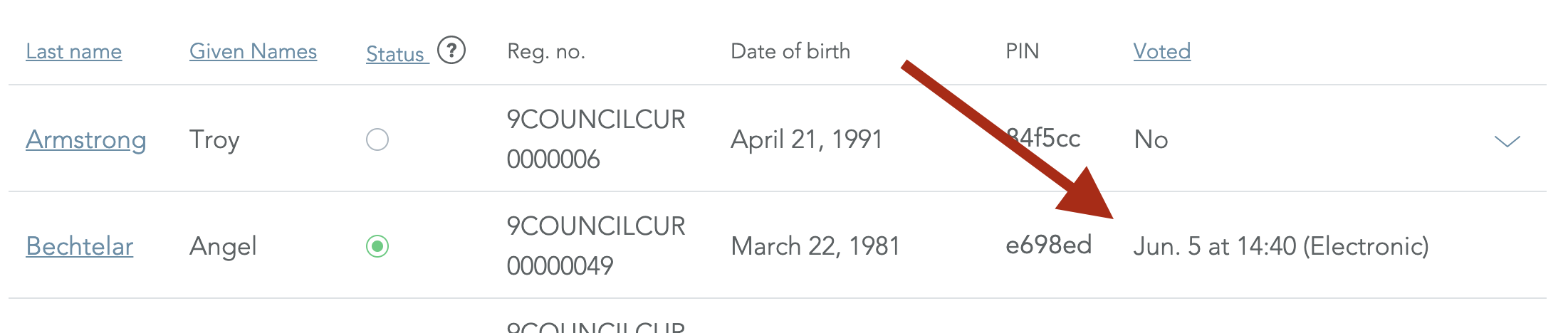Click the Date of birth column header
Screen dimensions: 1568x333
click(x=790, y=51)
